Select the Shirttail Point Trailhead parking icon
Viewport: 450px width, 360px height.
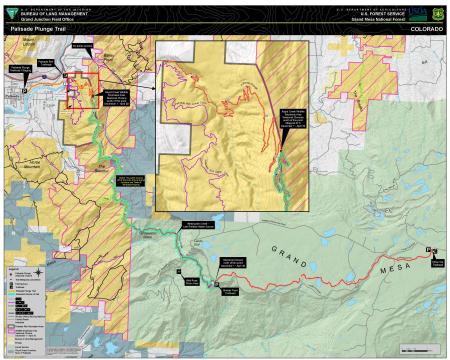point(217,284)
